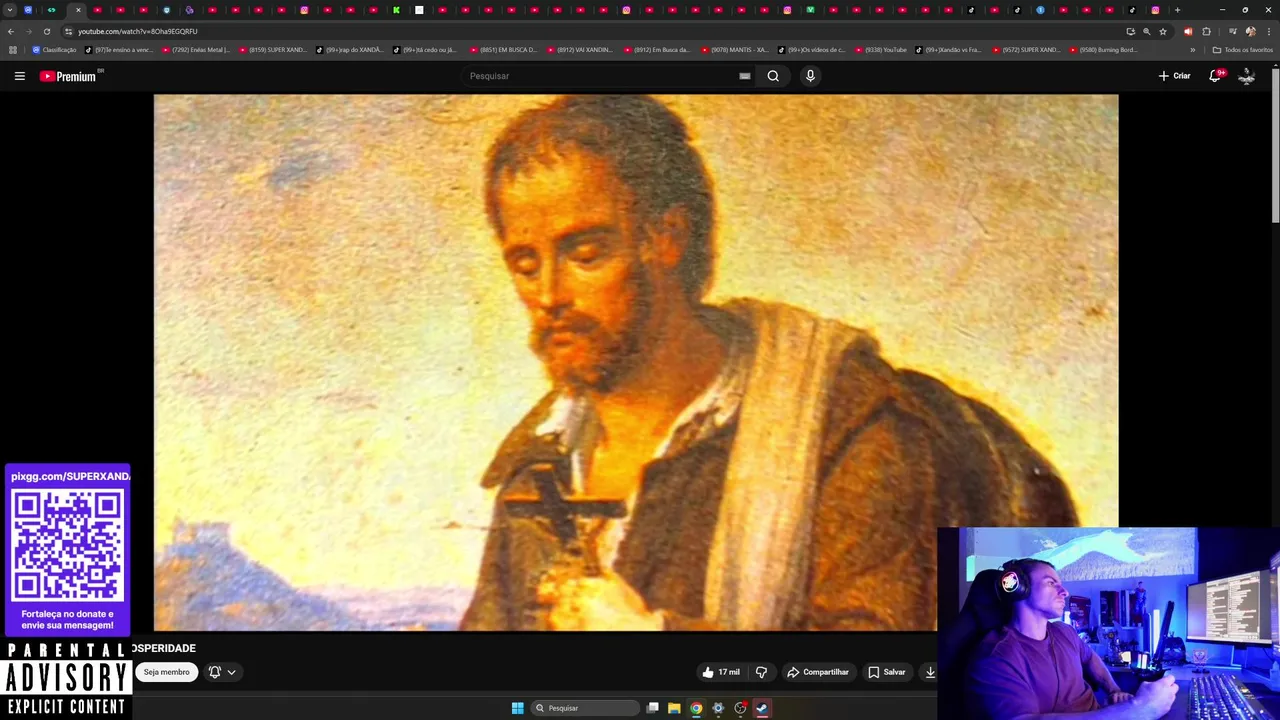
Task: Save video to playlist with Salvar
Action: [887, 672]
